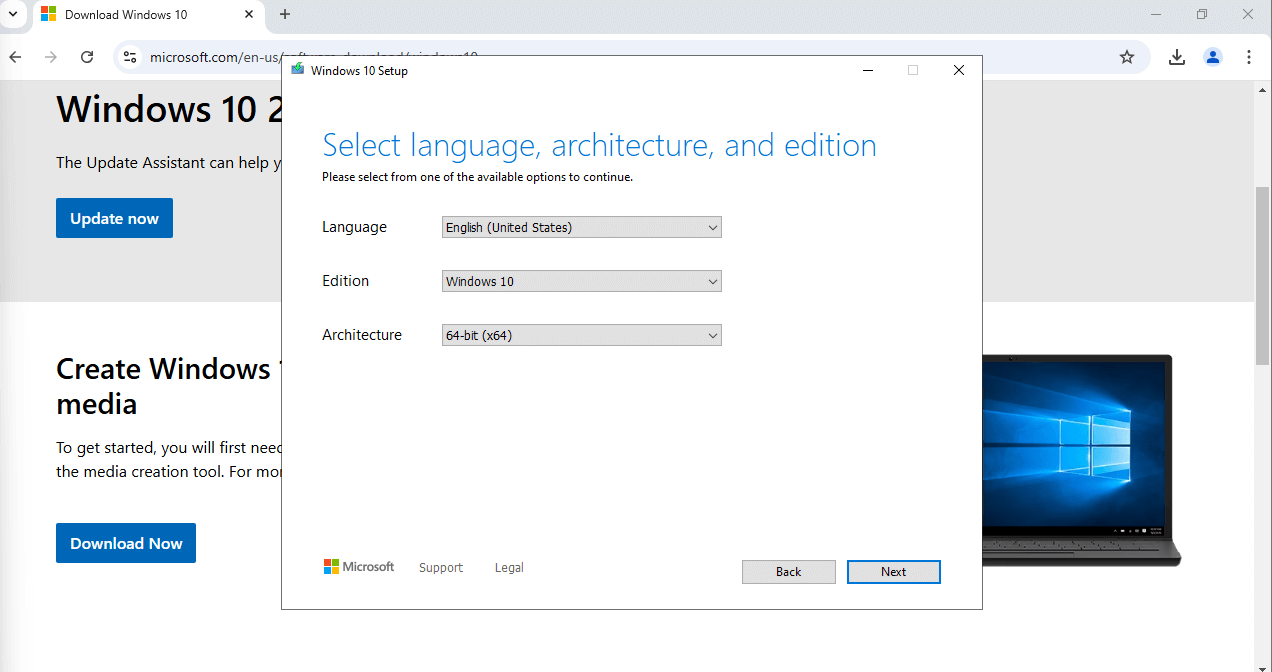Click the Architecture label
The image size is (1272, 672).
(x=362, y=335)
